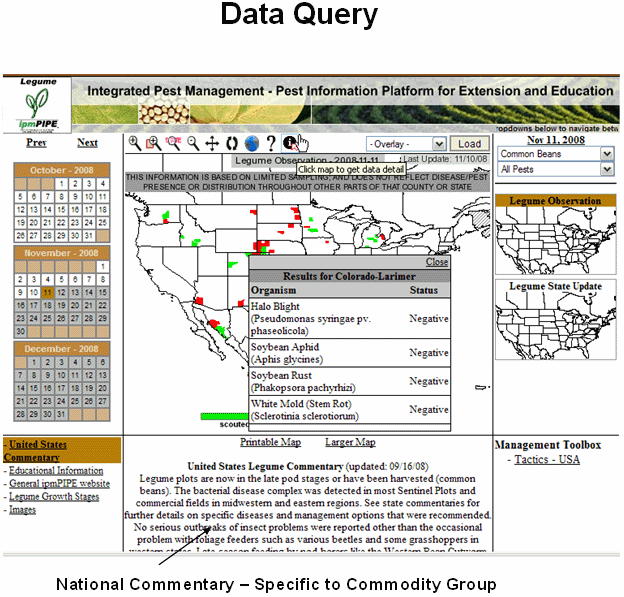The width and height of the screenshot is (624, 597).
Task: Select the info data detail tool
Action: (290, 143)
